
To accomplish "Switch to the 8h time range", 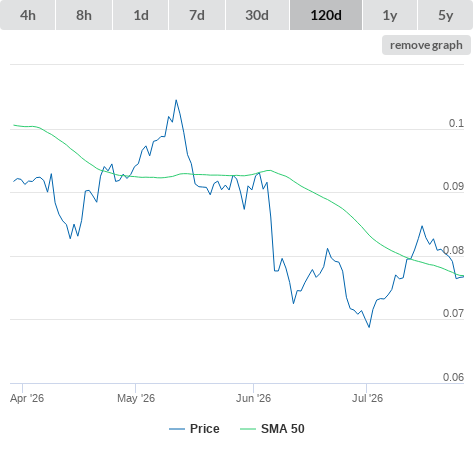I will coord(84,15).
